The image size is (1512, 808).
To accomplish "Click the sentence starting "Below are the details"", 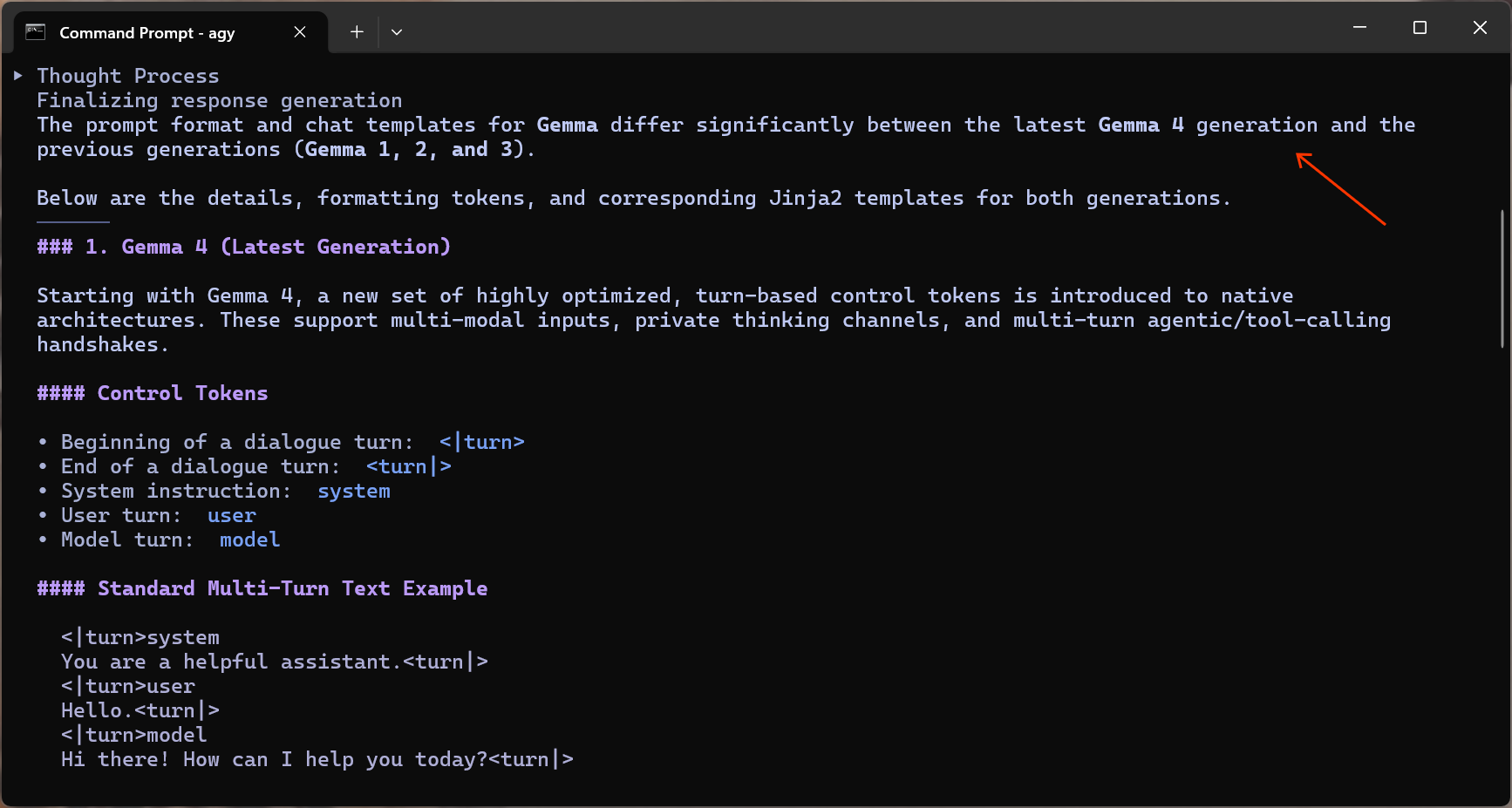I will [x=634, y=198].
